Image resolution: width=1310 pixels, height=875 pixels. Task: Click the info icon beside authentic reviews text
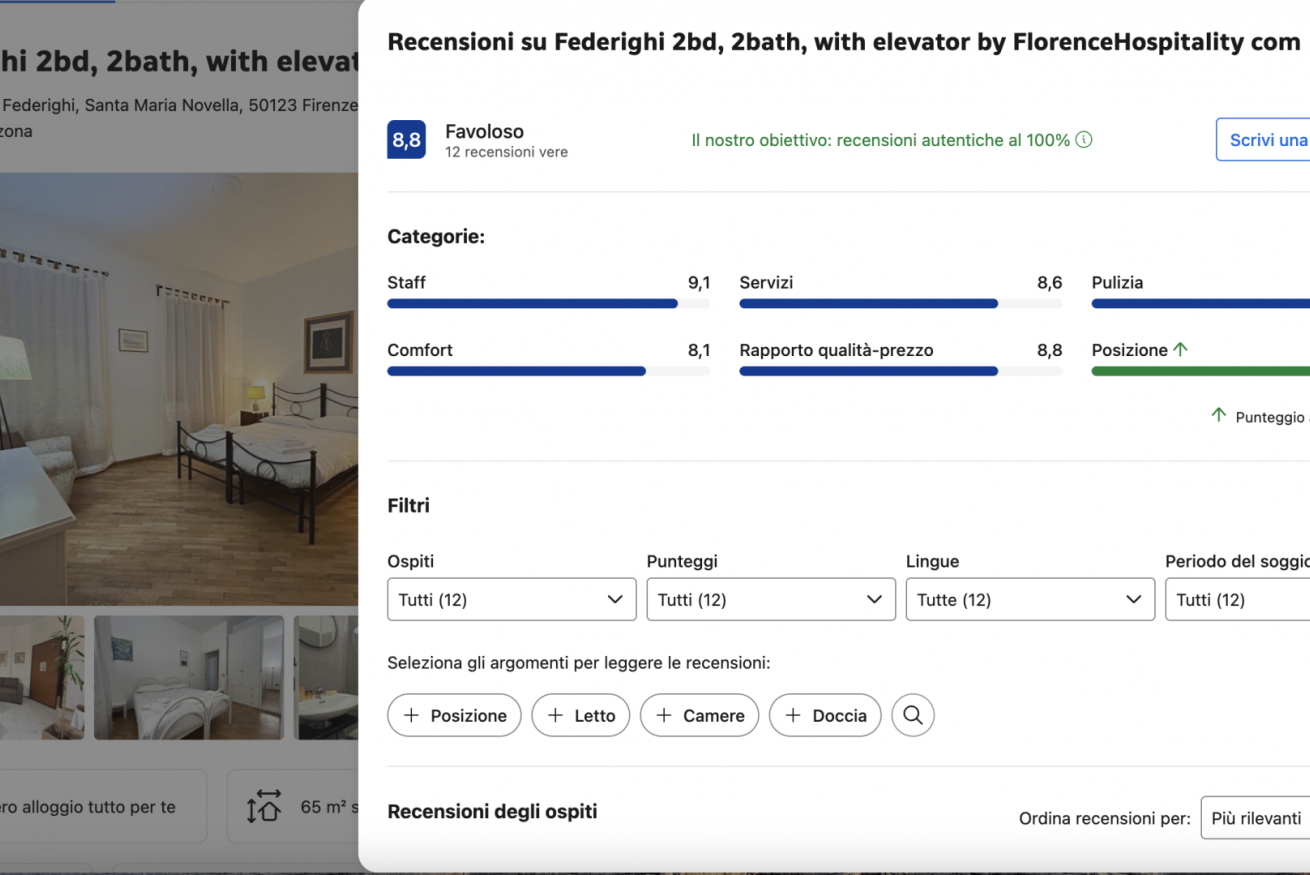pyautogui.click(x=1083, y=140)
